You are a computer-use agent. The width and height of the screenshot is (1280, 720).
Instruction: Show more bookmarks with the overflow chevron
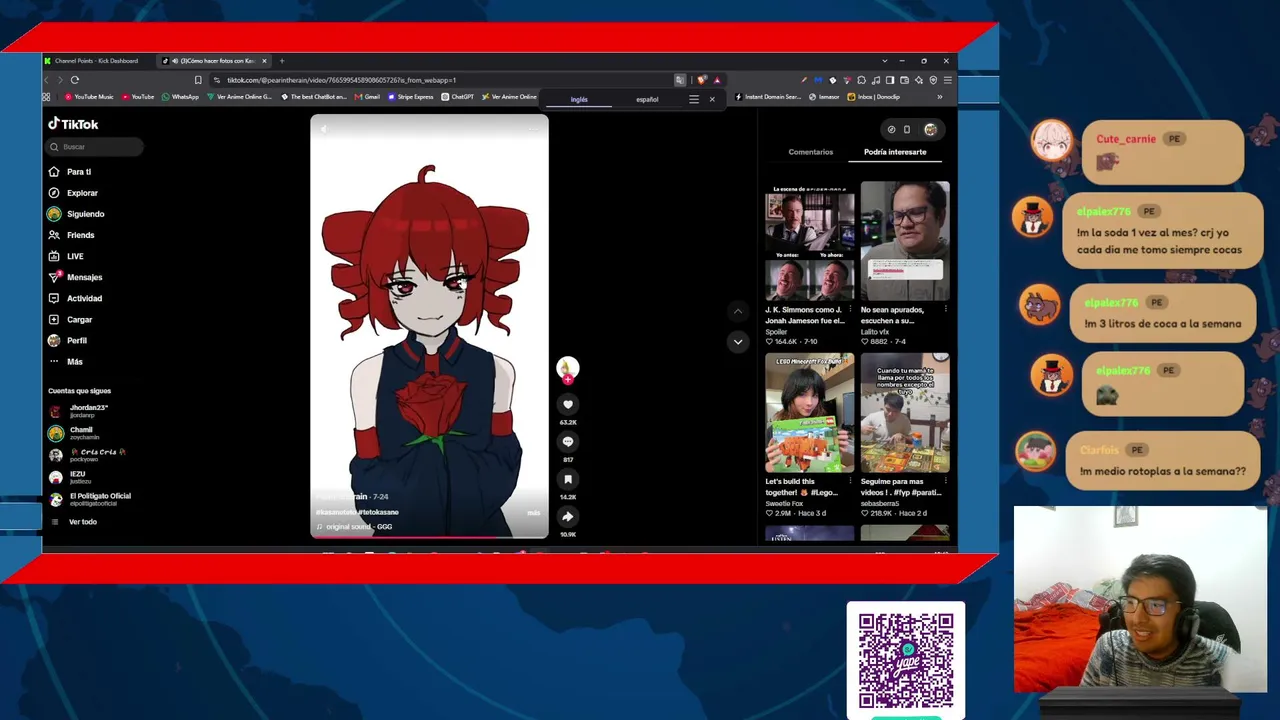coord(939,97)
